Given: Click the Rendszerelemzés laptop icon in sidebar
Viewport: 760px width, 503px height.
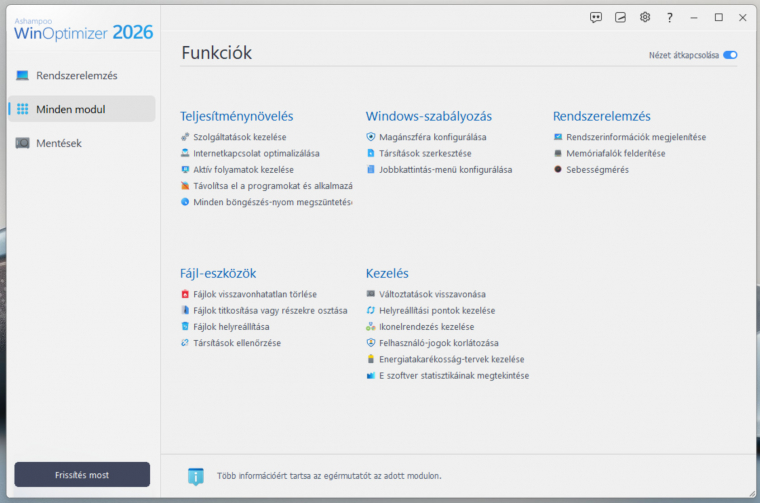Looking at the screenshot, I should [22, 76].
